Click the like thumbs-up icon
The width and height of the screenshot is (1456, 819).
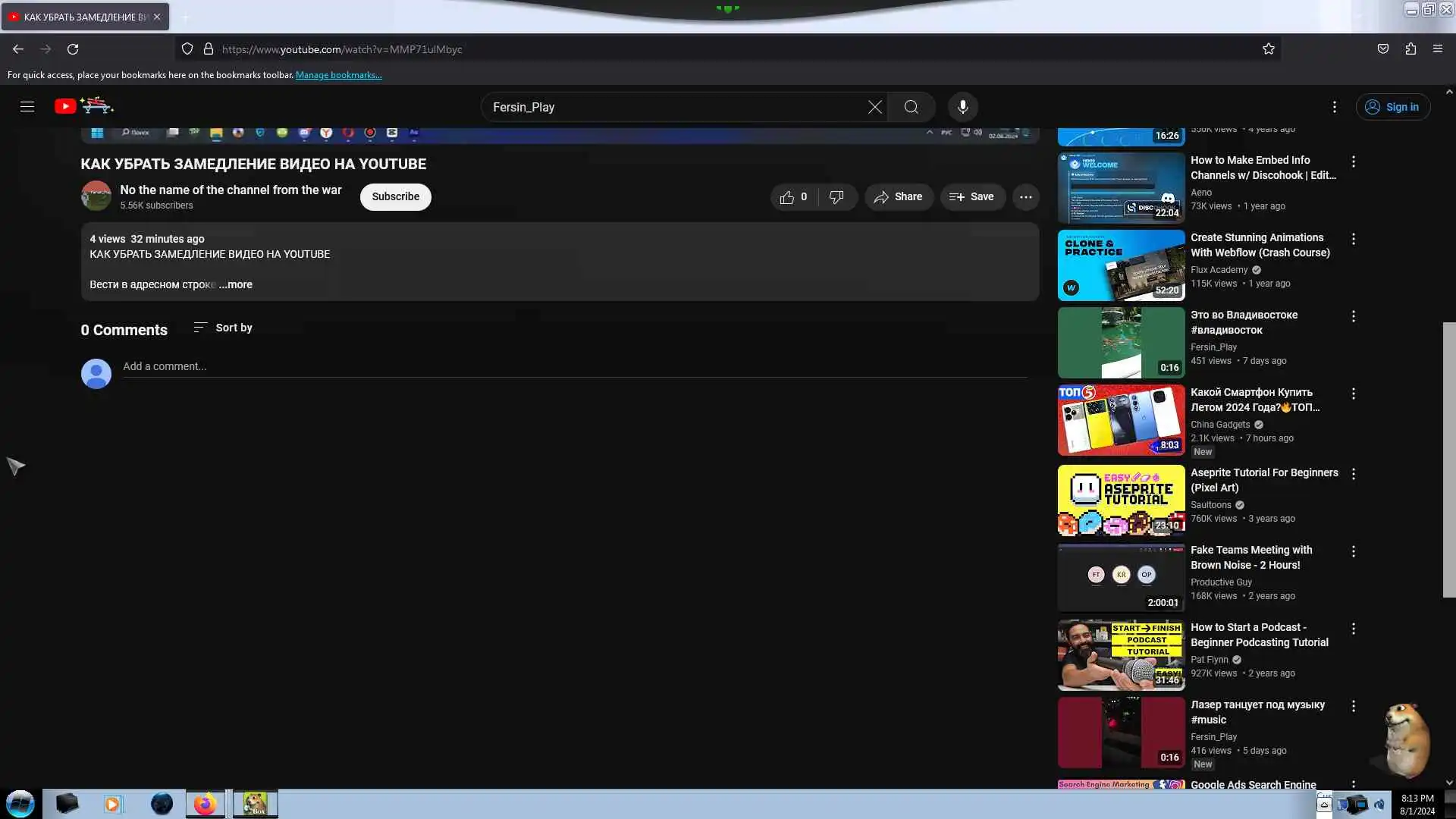tap(787, 197)
